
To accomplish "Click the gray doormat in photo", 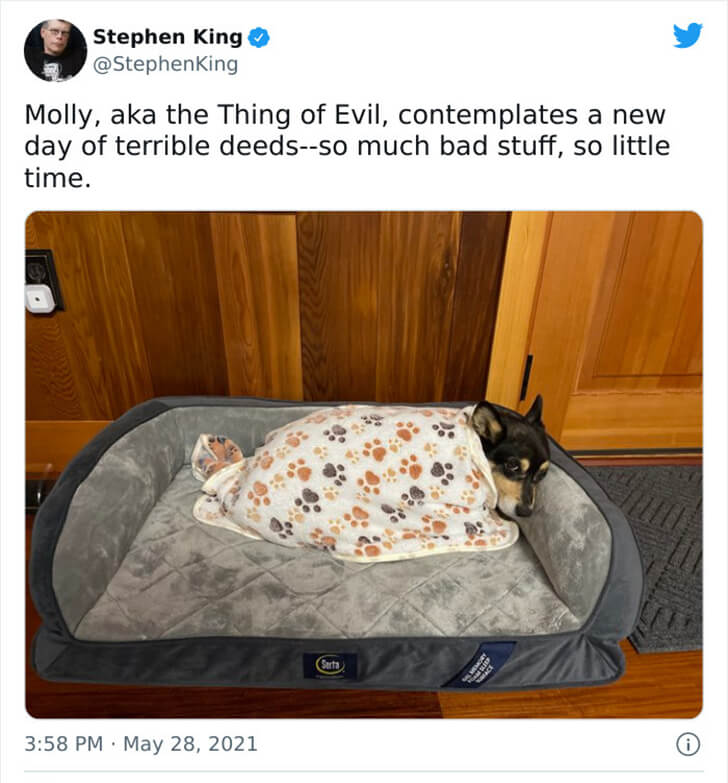I will (653, 556).
